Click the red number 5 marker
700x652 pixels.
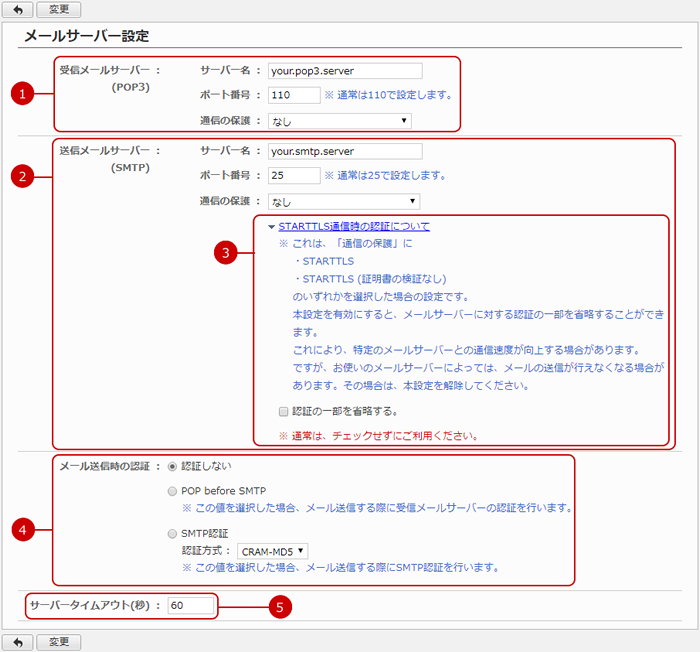click(x=283, y=606)
